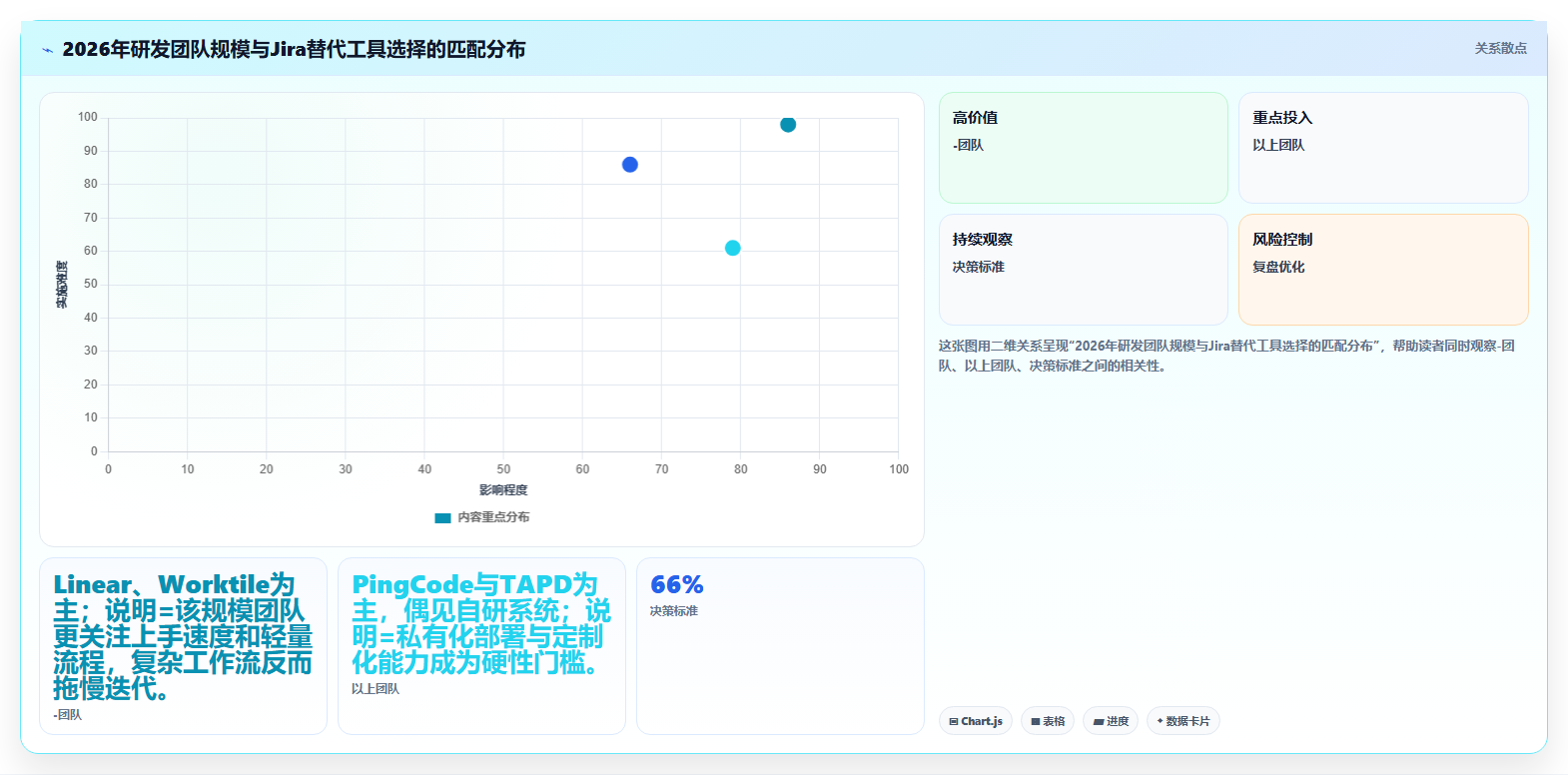Open the 高价值 card
Viewport: 1568px width, 775px height.
tap(1084, 148)
